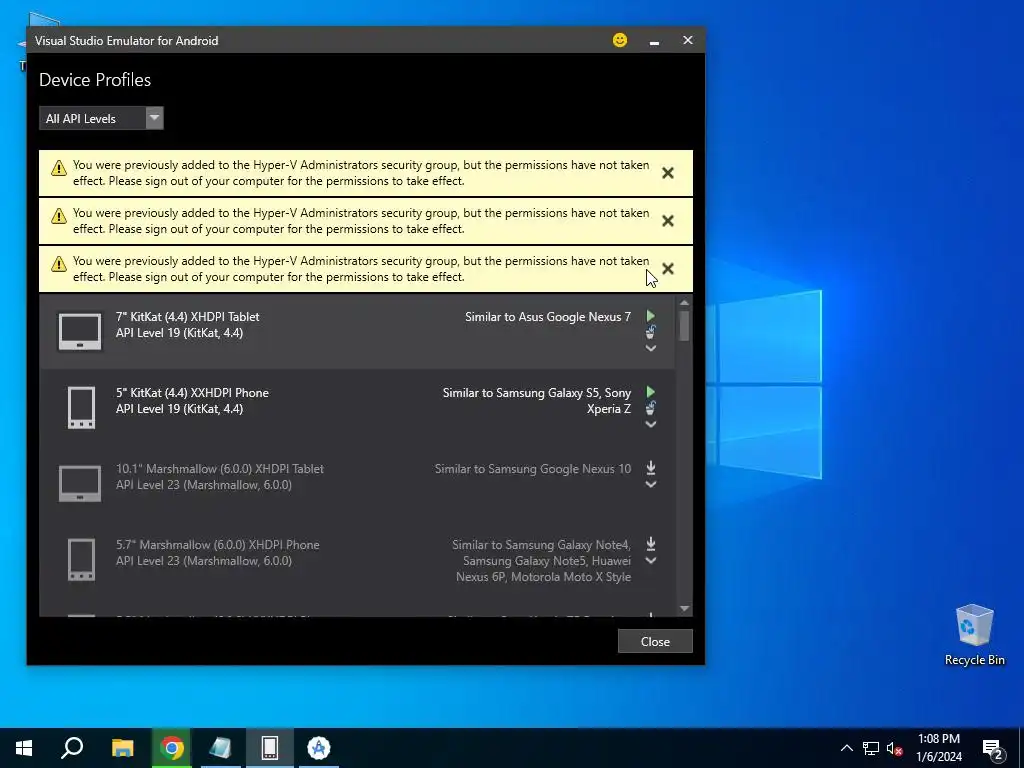1024x768 pixels.
Task: Open the Action Center notifications icon
Action: coord(993,748)
